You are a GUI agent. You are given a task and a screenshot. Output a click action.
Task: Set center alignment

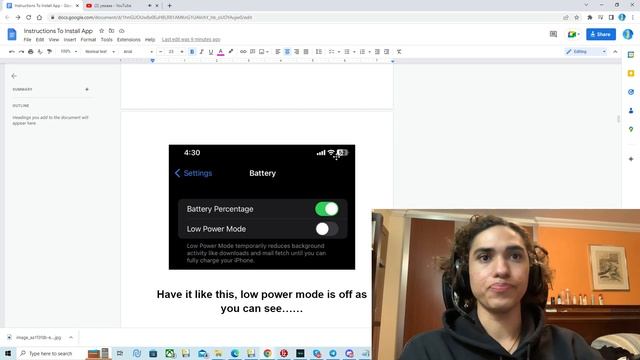click(287, 52)
